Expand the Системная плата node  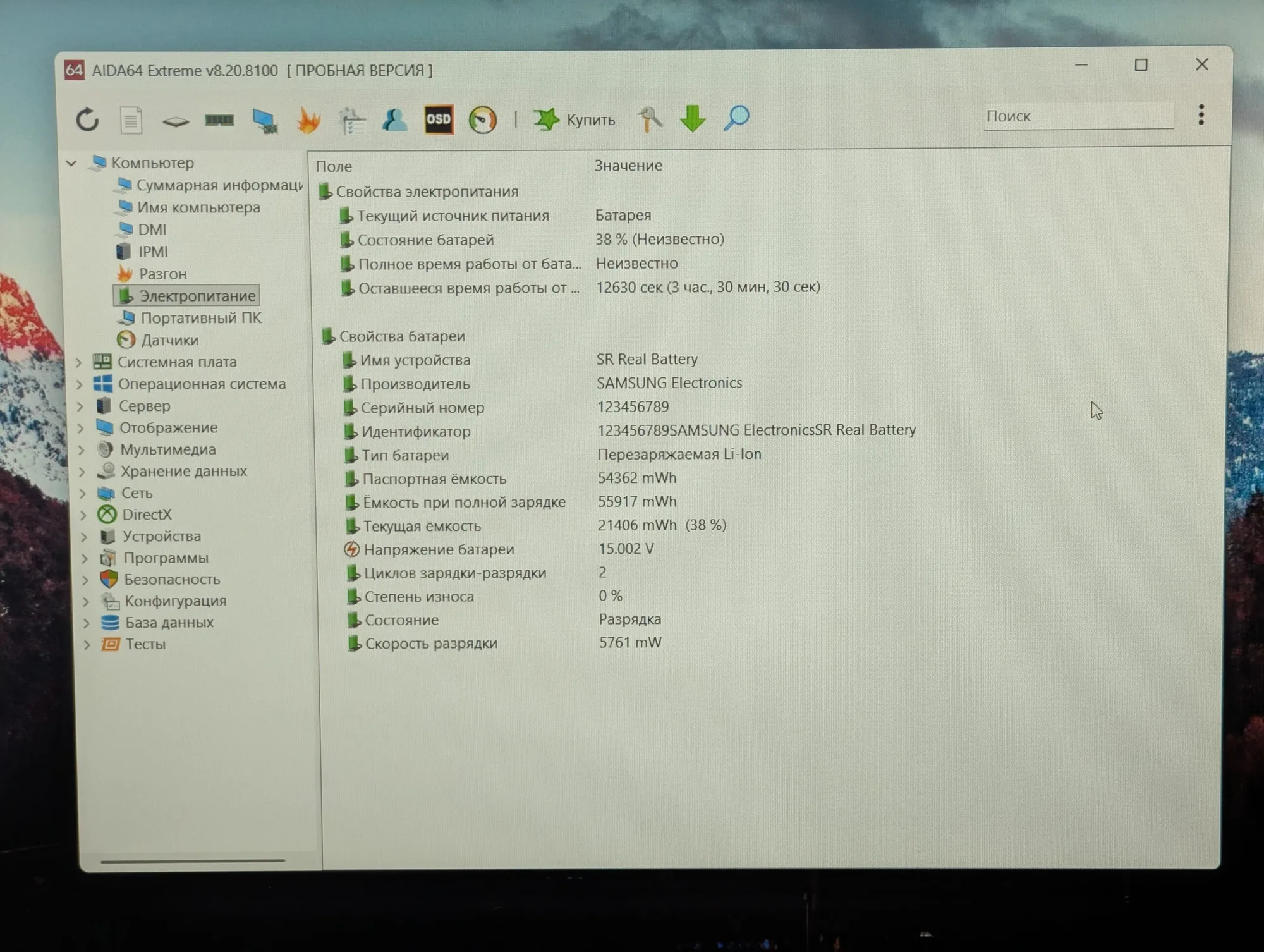pos(79,362)
